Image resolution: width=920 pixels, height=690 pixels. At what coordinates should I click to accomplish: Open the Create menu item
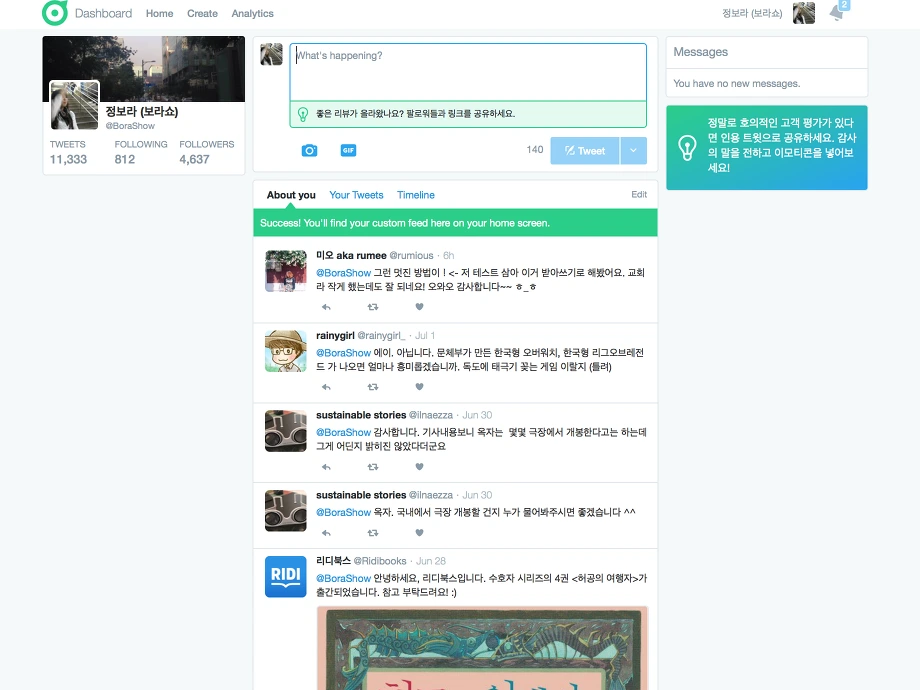[202, 13]
